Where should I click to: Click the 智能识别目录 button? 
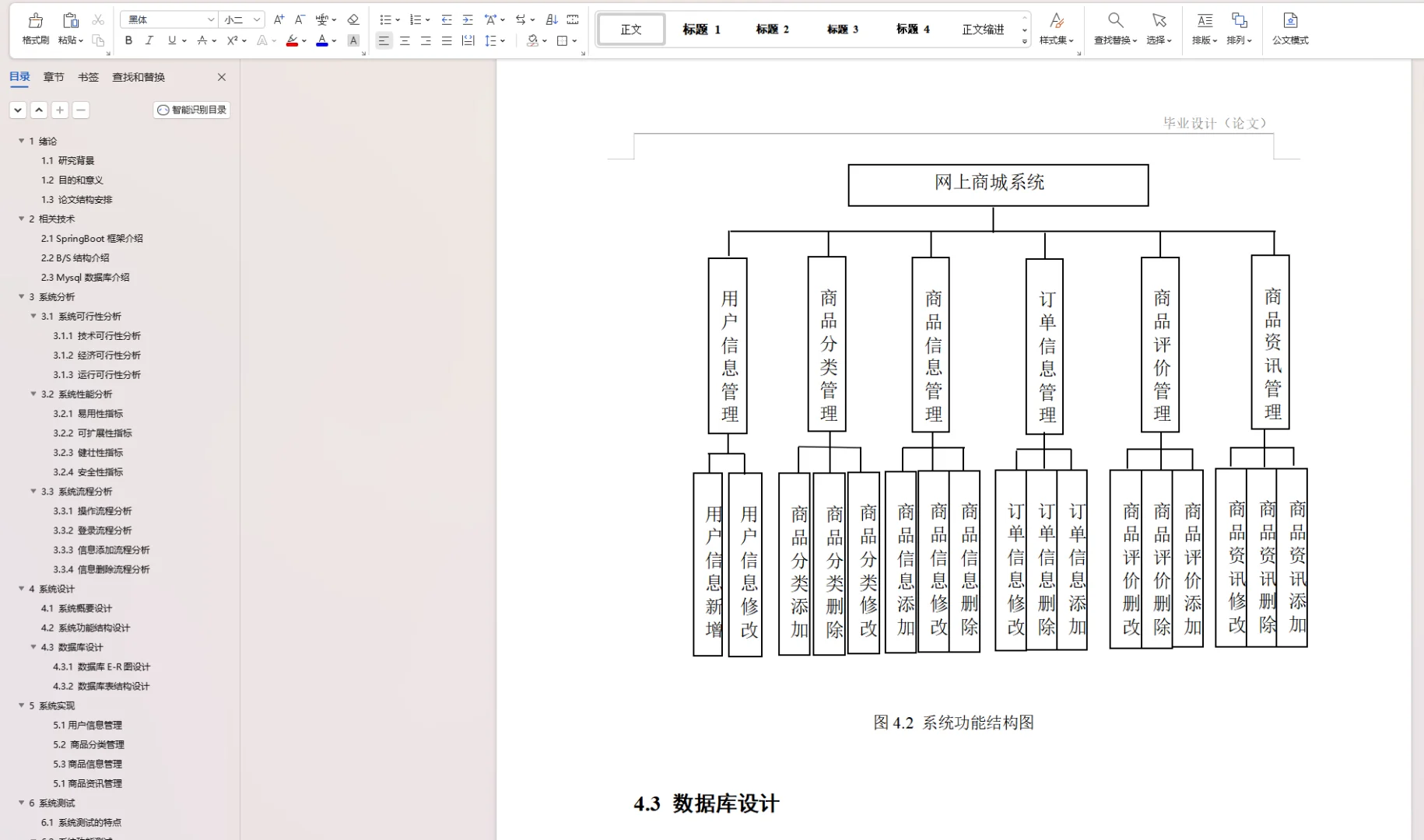coord(191,110)
